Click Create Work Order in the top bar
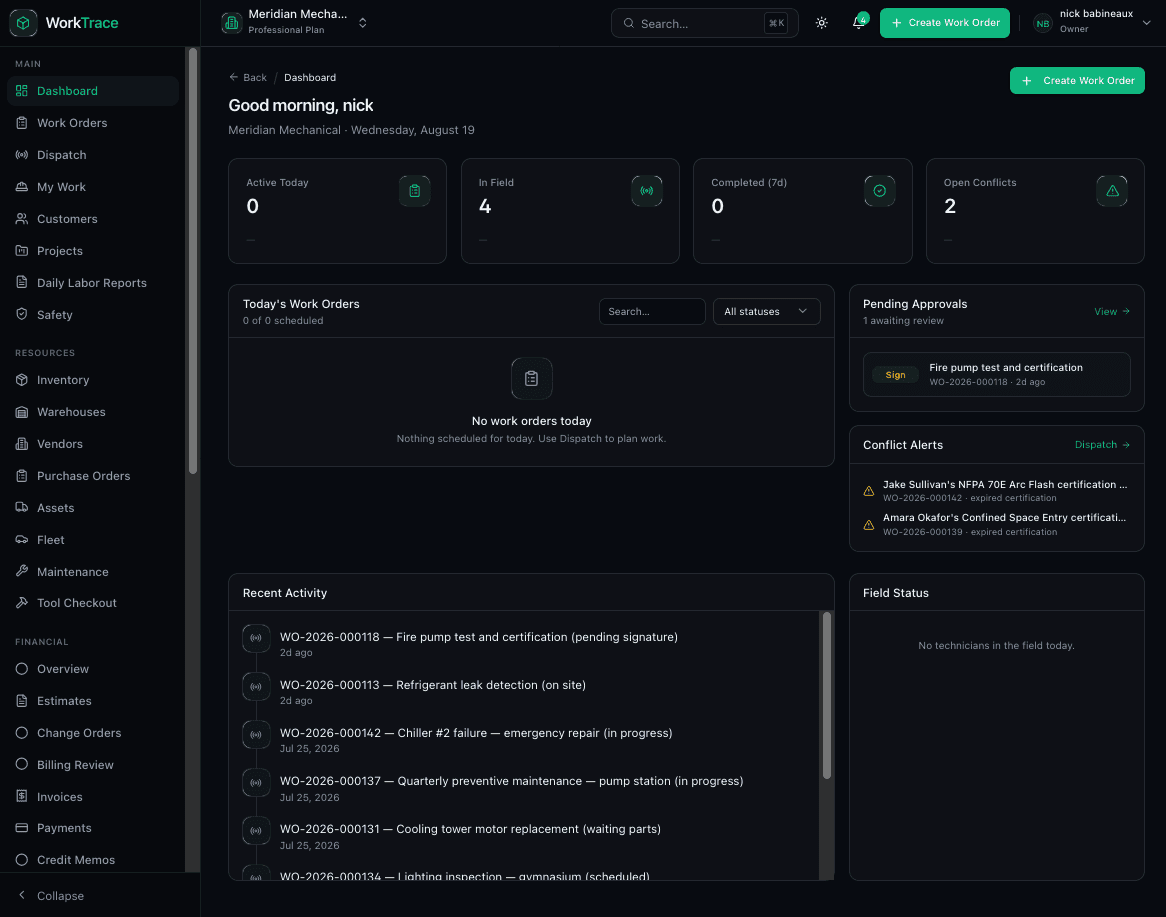This screenshot has height=917, width=1166. click(x=944, y=23)
